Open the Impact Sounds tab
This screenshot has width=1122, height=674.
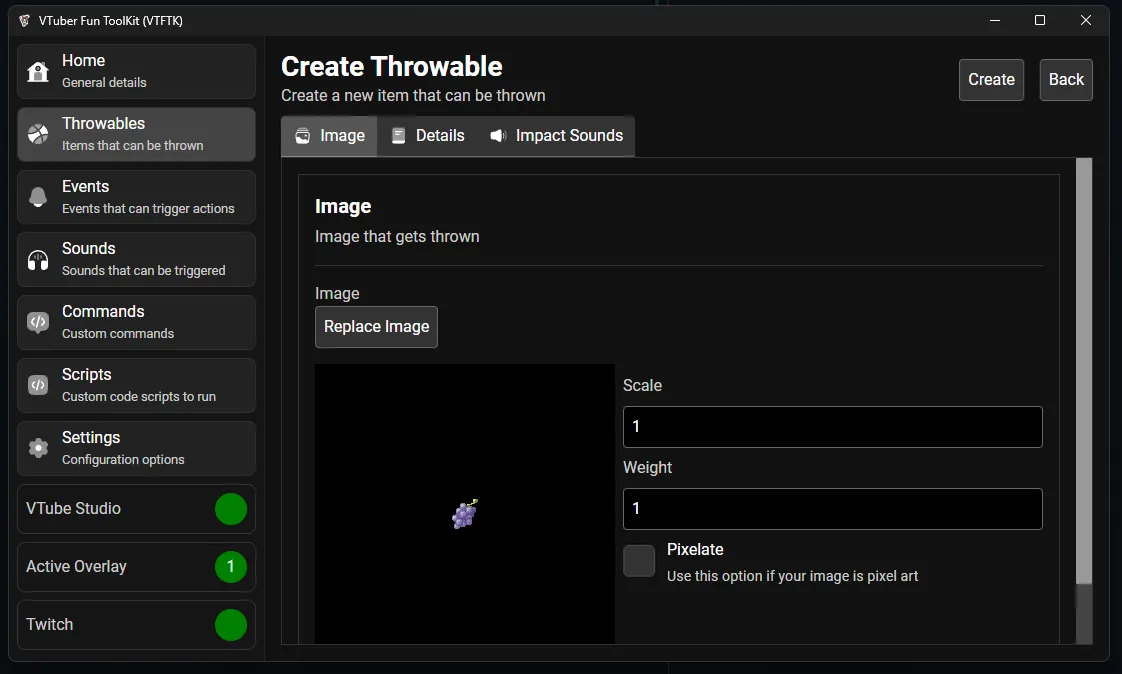click(556, 135)
